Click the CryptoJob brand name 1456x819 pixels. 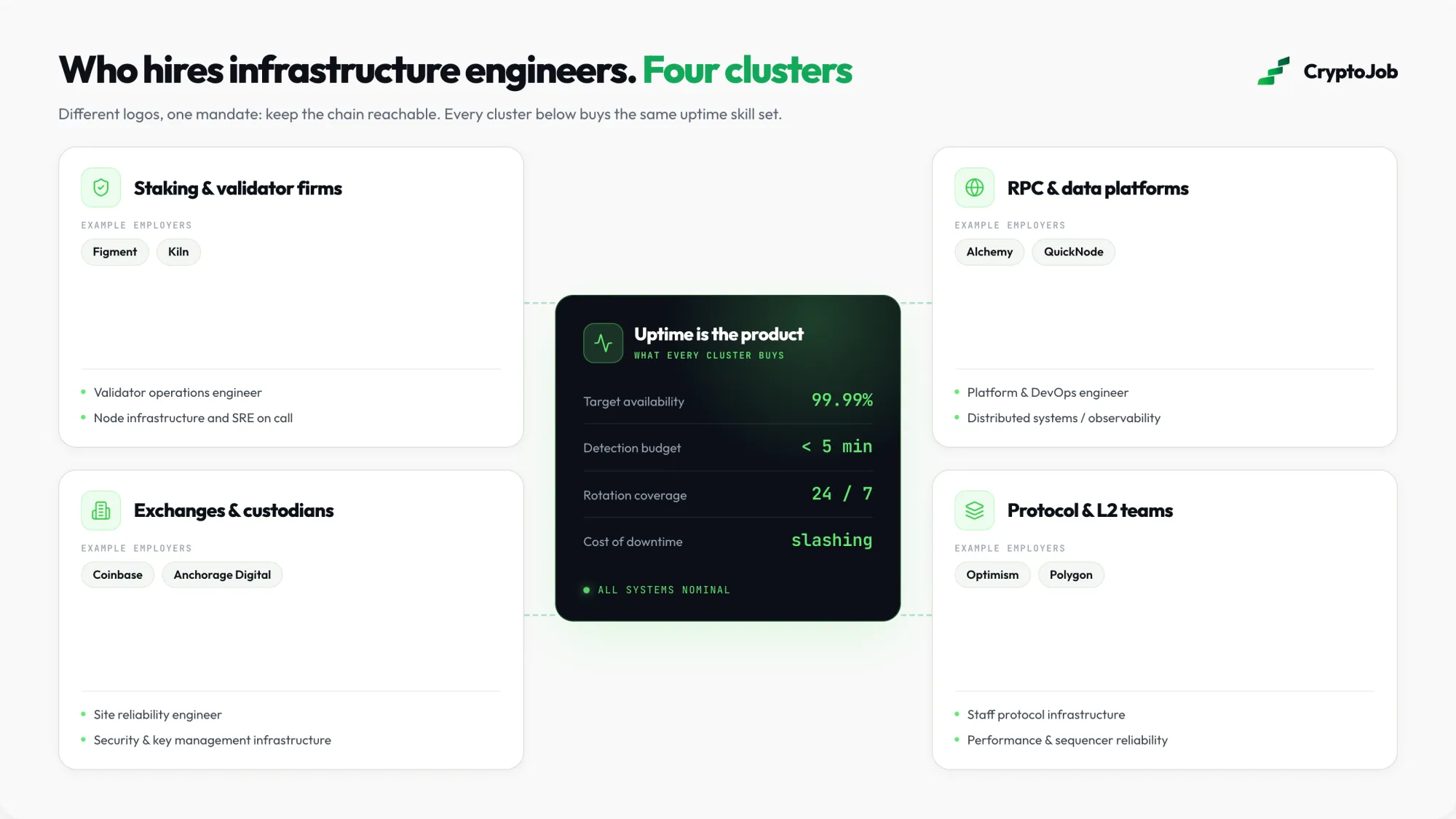tap(1350, 71)
